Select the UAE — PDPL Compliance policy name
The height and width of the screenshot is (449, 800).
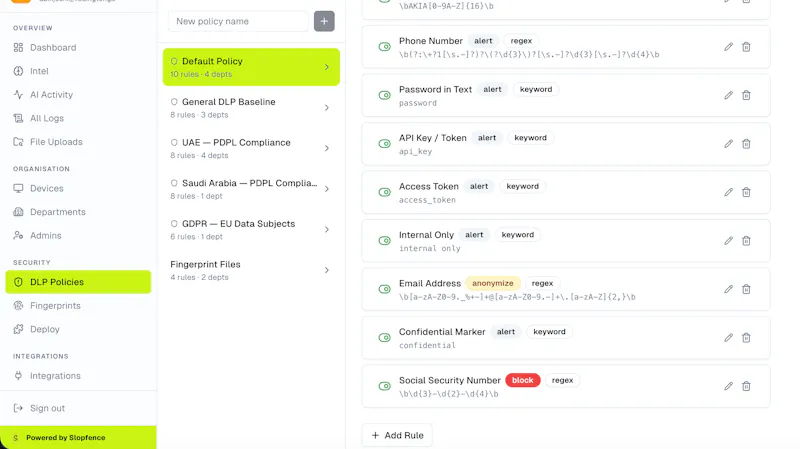pyautogui.click(x=236, y=142)
